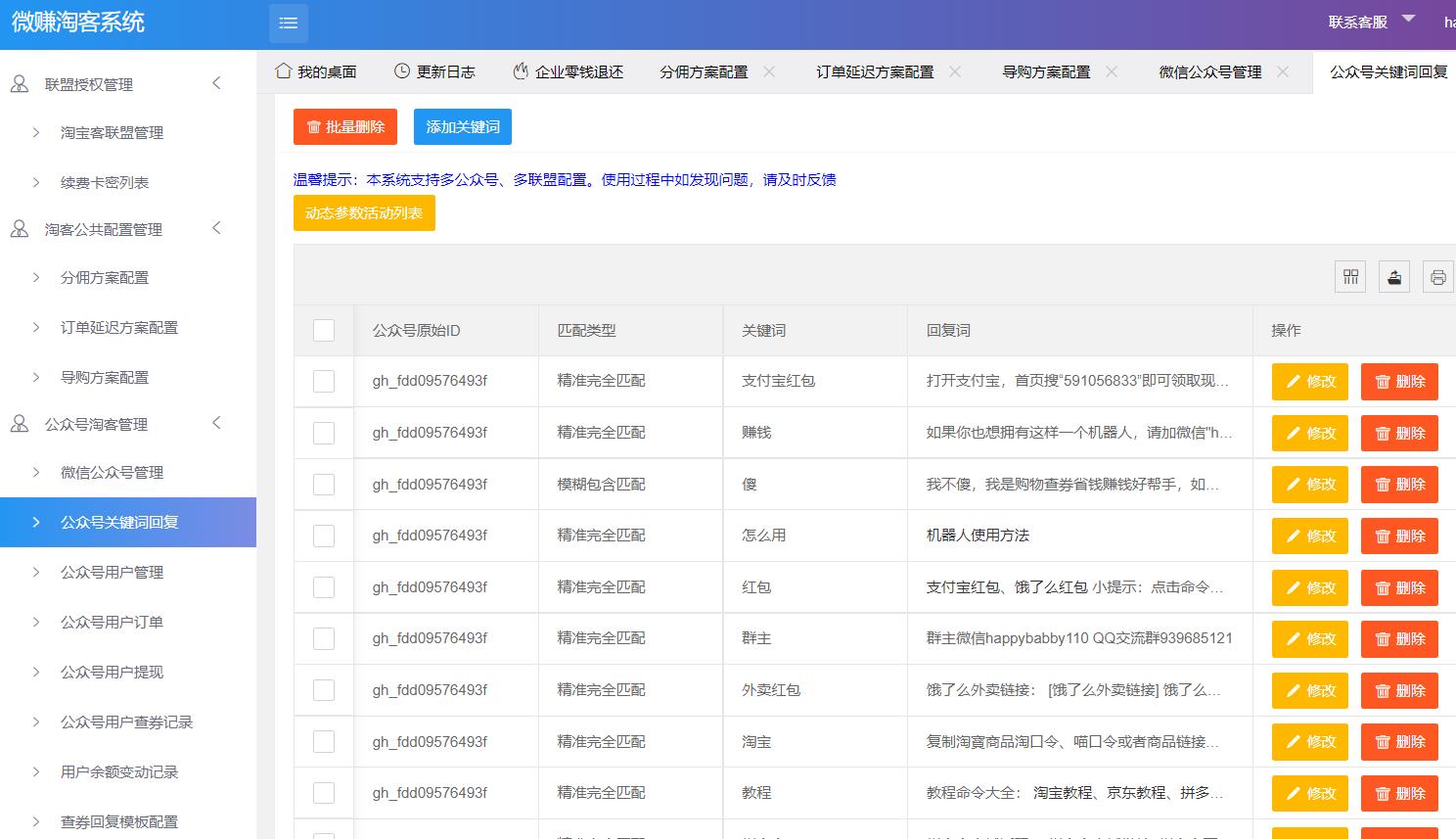Delete the 赚钱 keyword row
The image size is (1456, 839).
pos(1399,433)
